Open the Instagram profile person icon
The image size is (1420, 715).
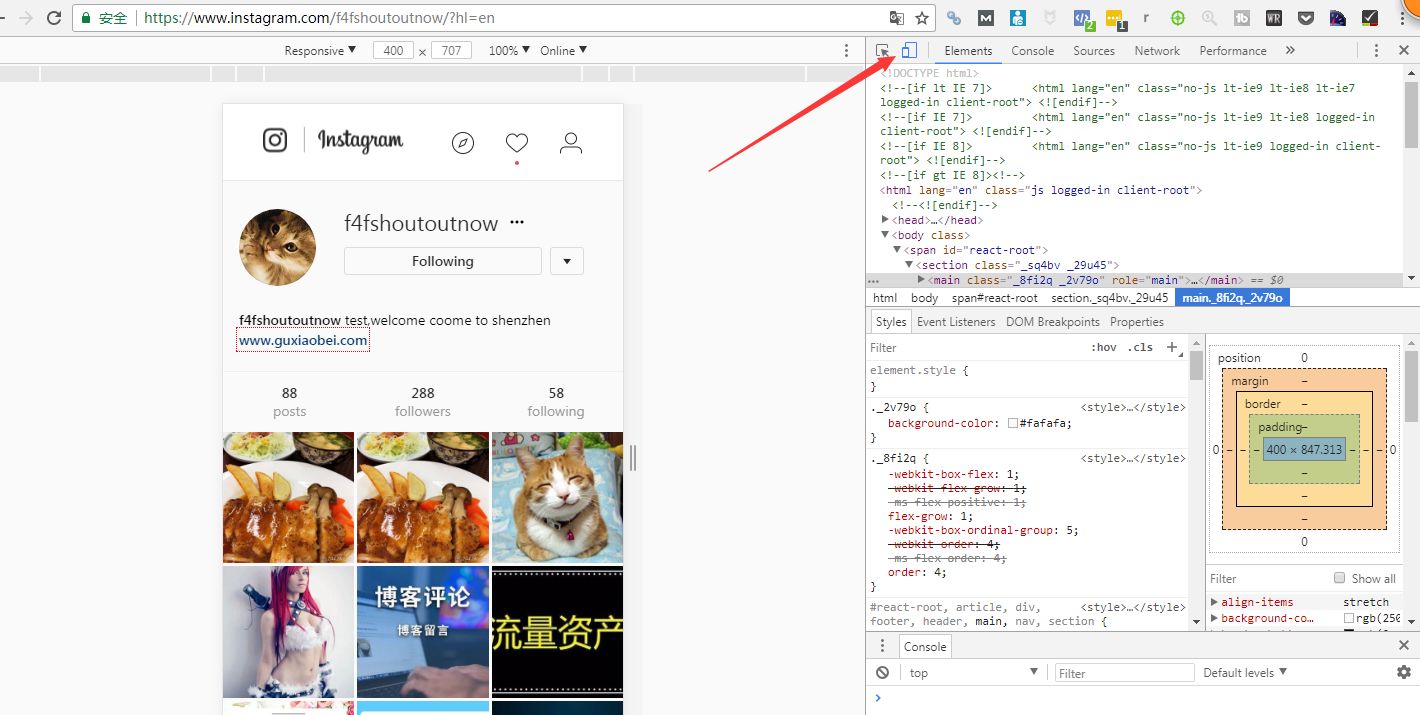click(x=571, y=143)
